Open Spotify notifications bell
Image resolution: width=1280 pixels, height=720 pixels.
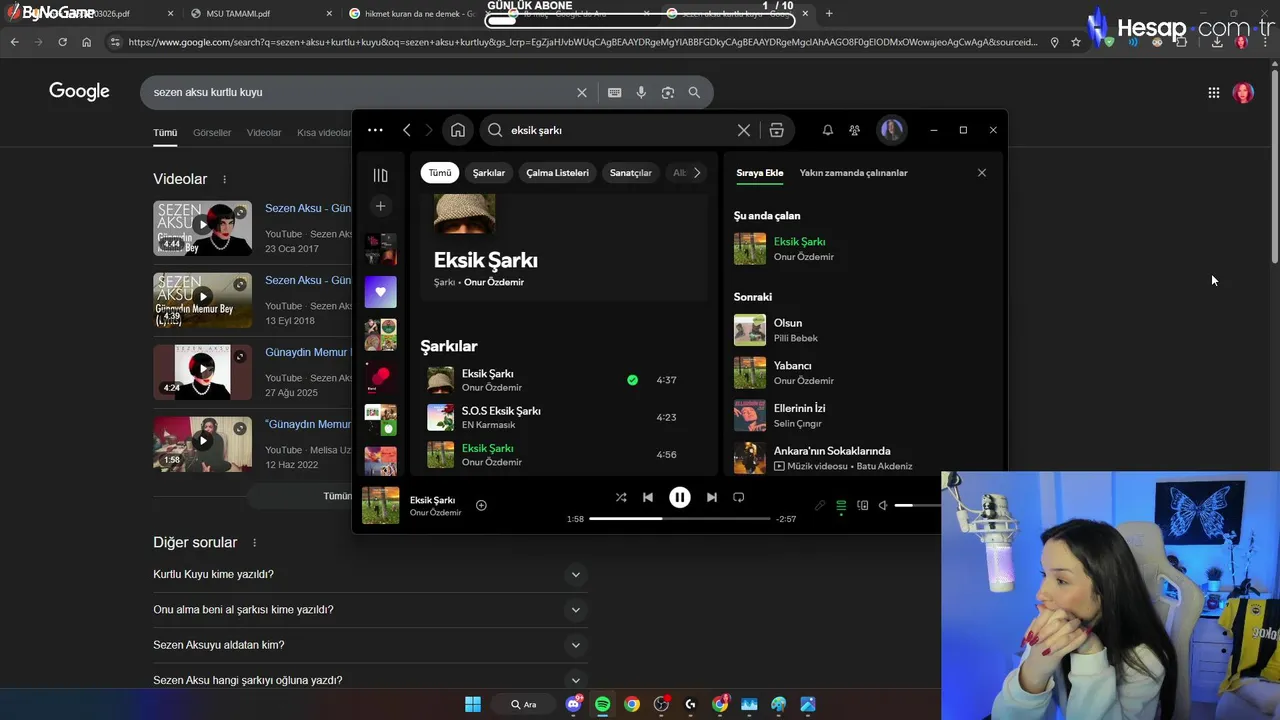827,130
